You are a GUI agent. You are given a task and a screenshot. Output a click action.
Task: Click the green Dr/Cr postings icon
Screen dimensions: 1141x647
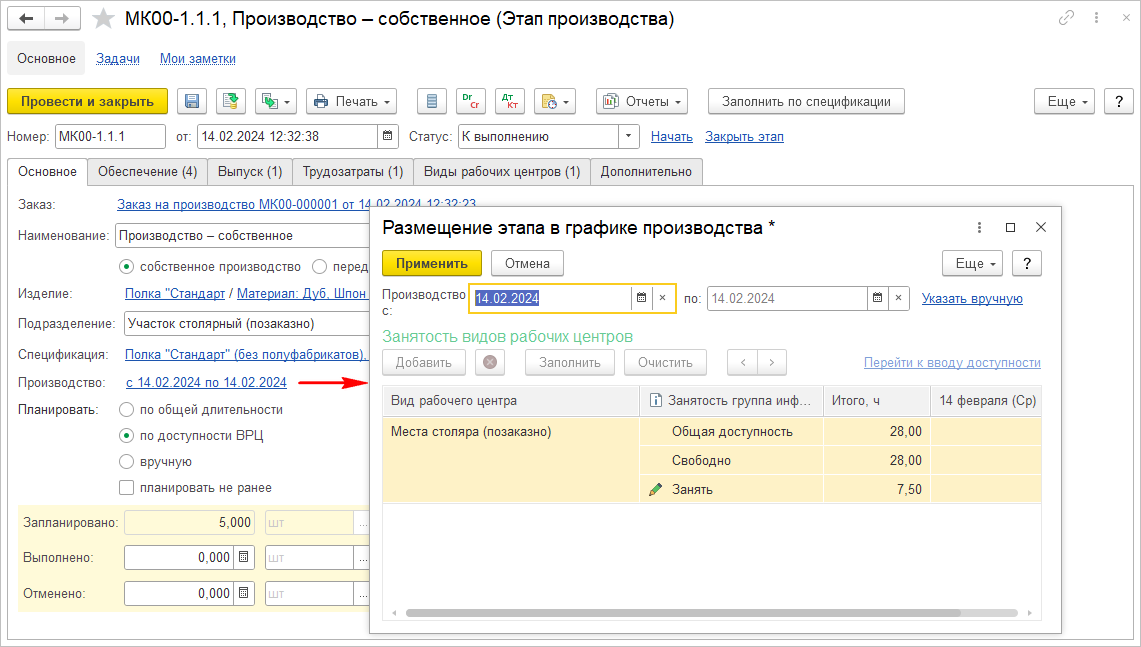click(470, 101)
